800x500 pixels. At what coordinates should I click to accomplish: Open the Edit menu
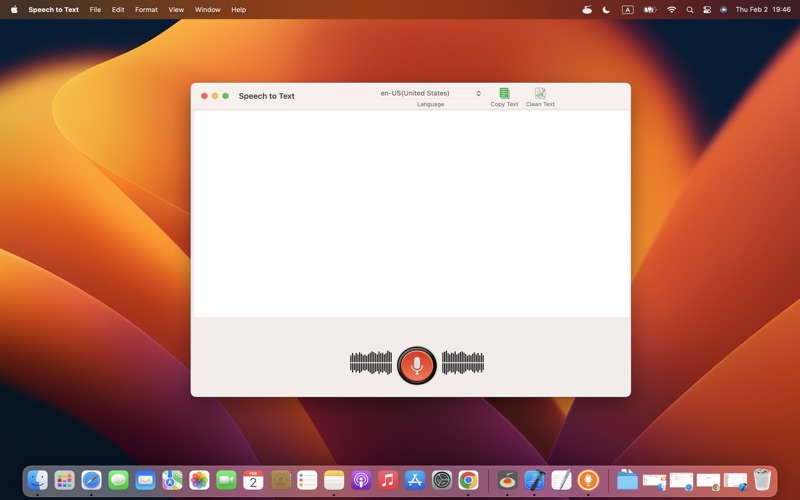point(118,10)
